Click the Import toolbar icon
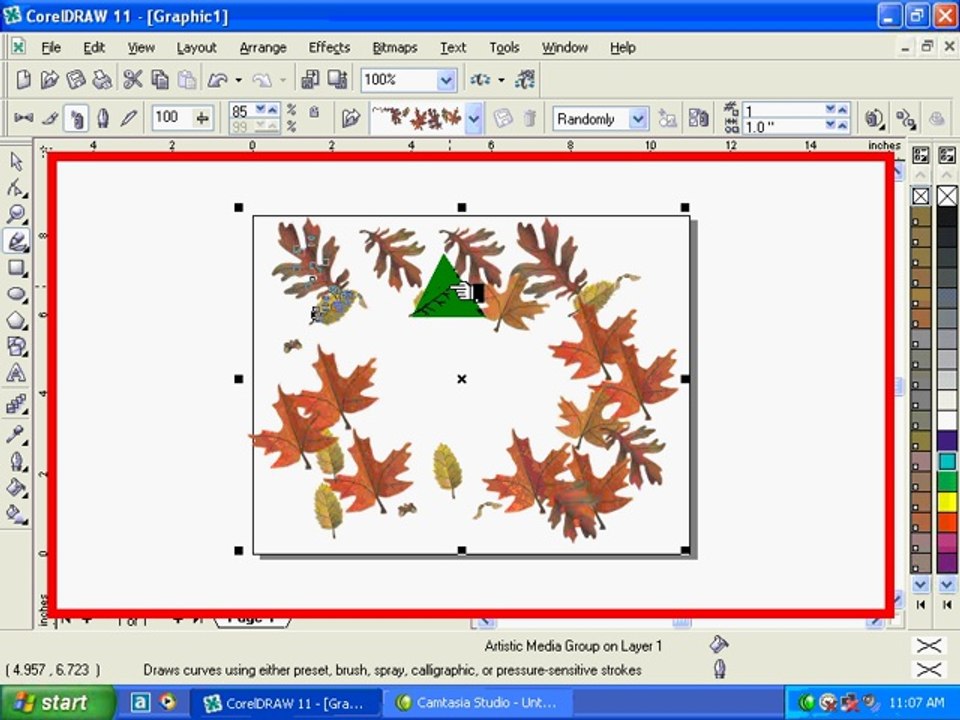 [x=310, y=80]
